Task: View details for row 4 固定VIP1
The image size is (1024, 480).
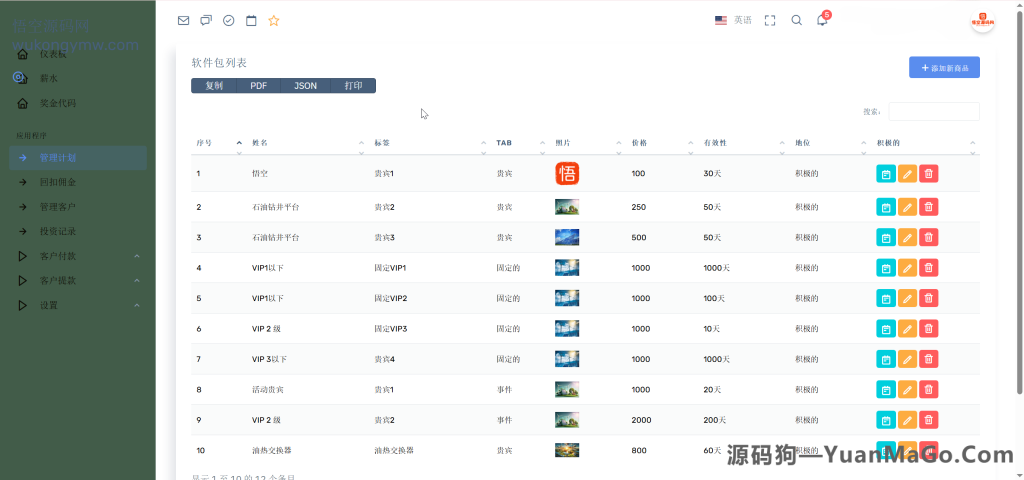Action: [886, 268]
